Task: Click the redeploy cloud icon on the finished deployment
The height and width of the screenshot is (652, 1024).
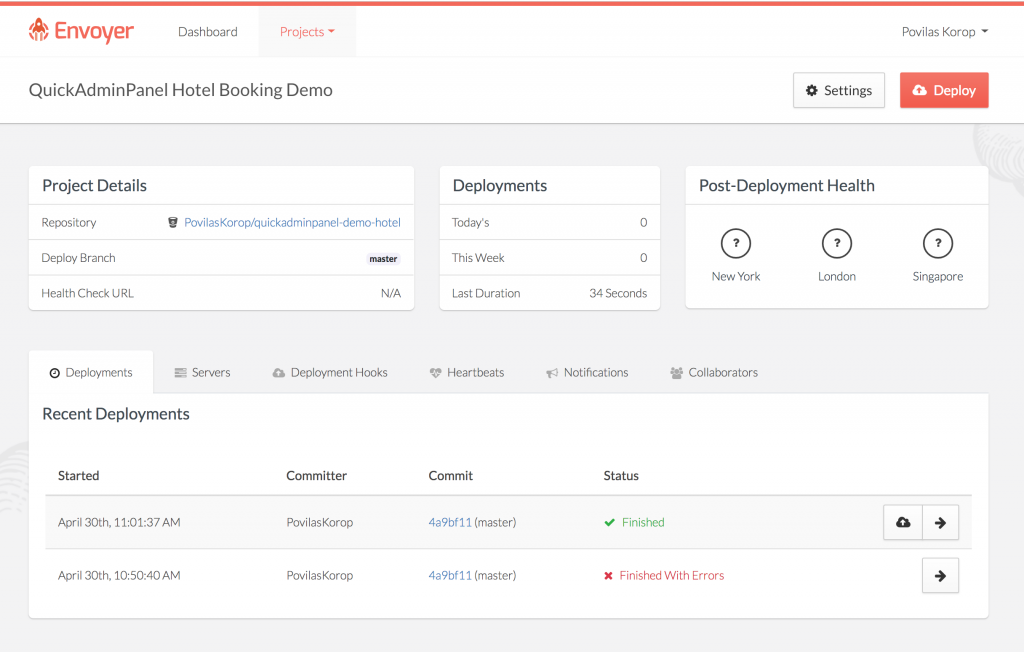Action: pos(903,521)
